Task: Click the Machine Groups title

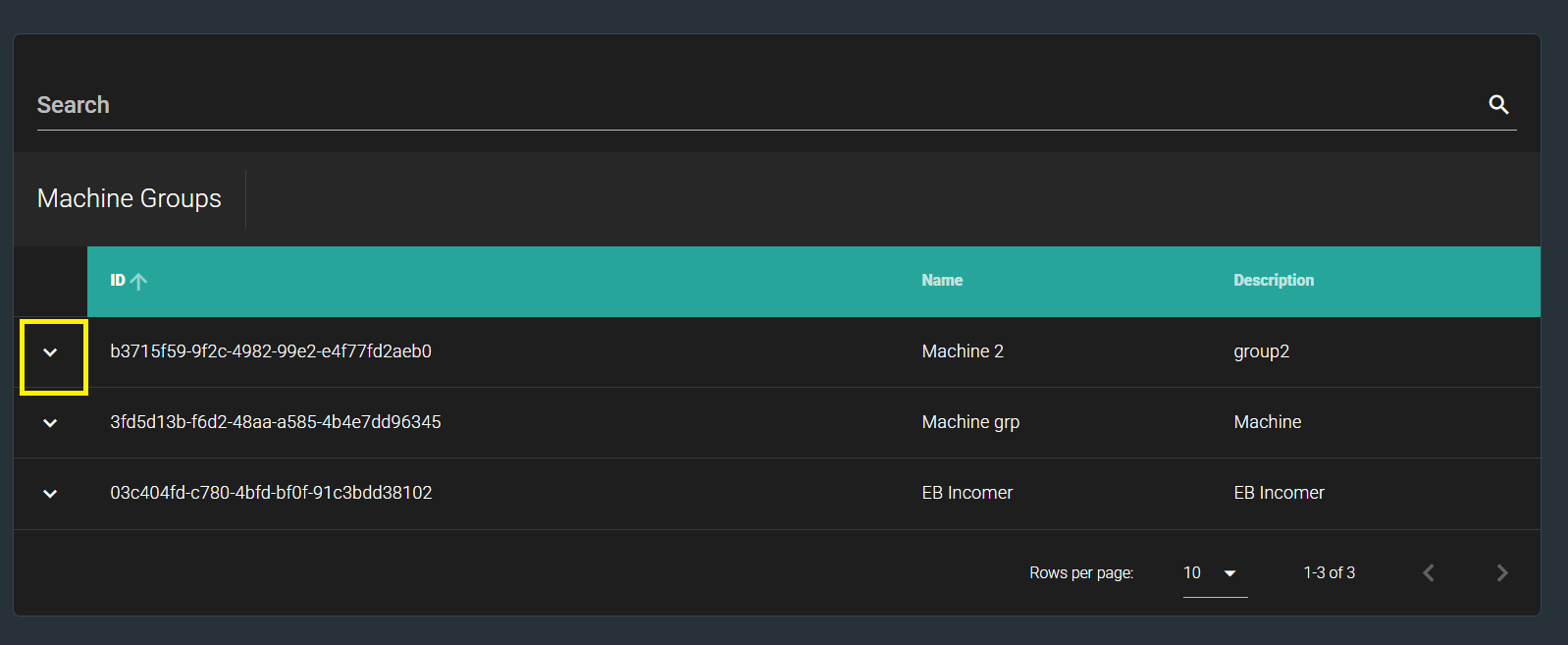Action: [x=130, y=198]
